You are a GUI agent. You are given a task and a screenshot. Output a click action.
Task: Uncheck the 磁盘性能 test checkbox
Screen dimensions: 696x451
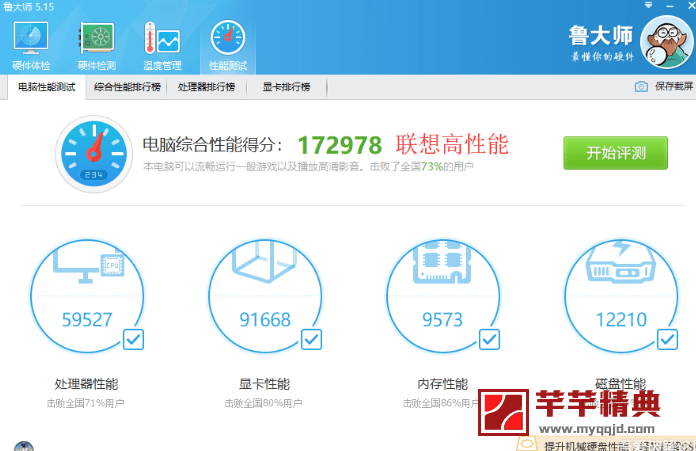tap(667, 340)
